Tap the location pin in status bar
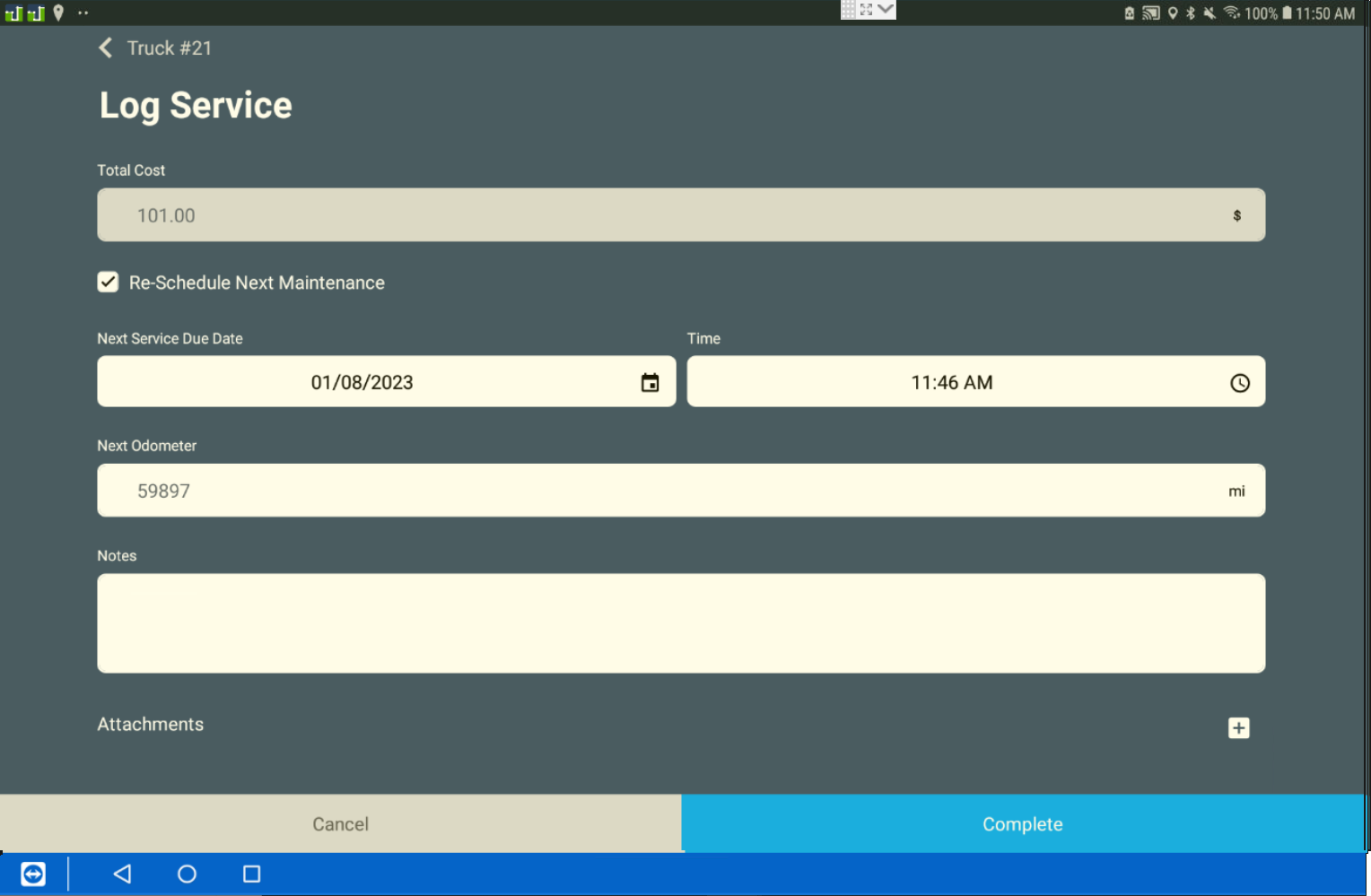 click(x=58, y=13)
